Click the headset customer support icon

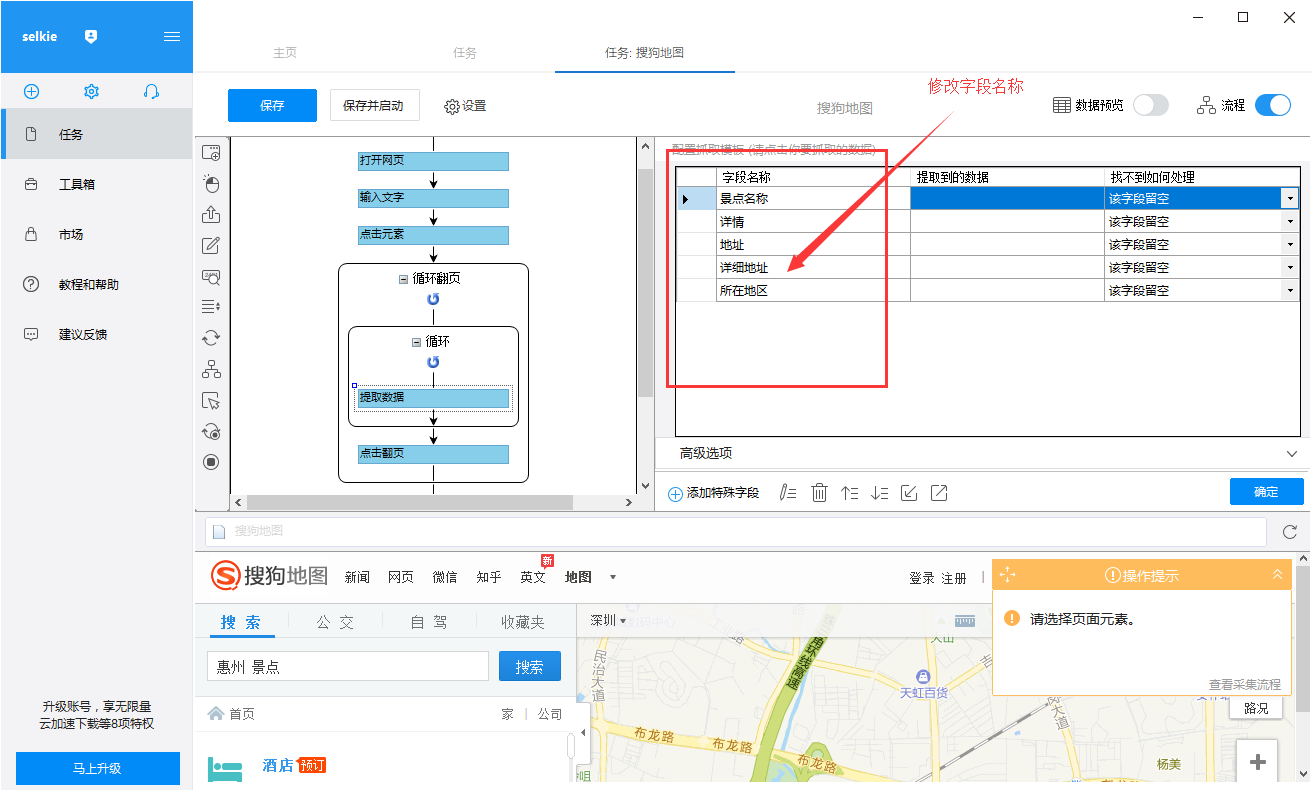(151, 91)
